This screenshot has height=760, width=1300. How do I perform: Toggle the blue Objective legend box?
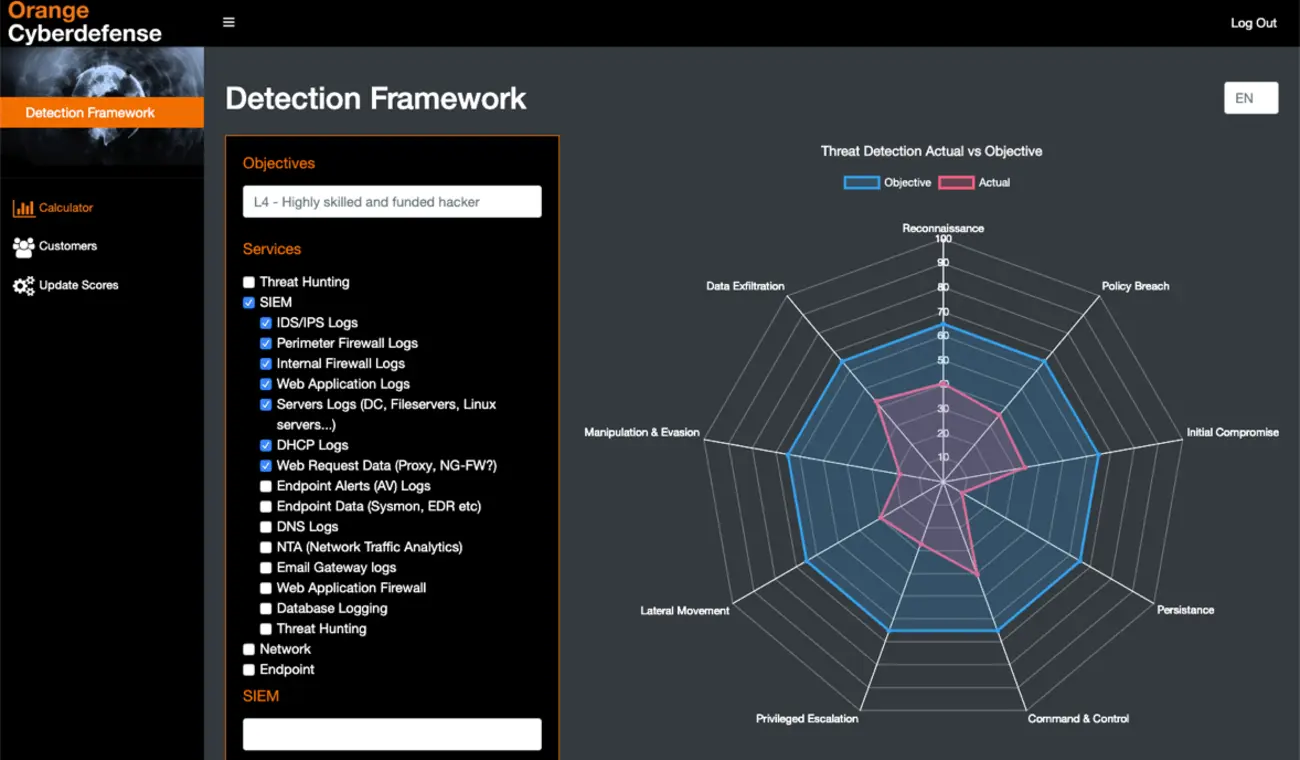[861, 183]
